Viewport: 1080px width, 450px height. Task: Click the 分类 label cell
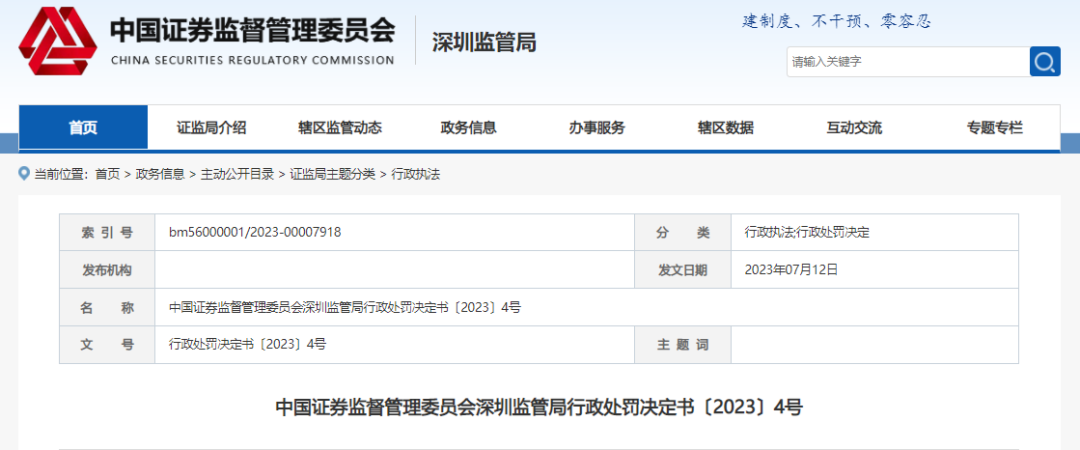(683, 233)
